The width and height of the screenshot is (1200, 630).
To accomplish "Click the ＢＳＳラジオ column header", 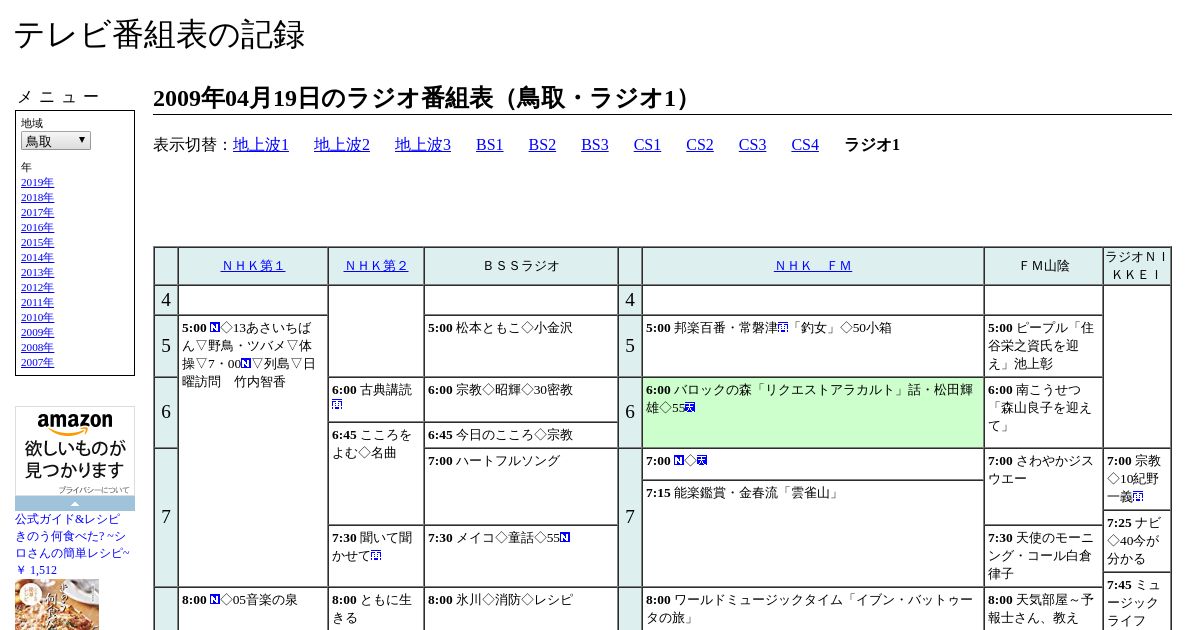I will [x=521, y=266].
